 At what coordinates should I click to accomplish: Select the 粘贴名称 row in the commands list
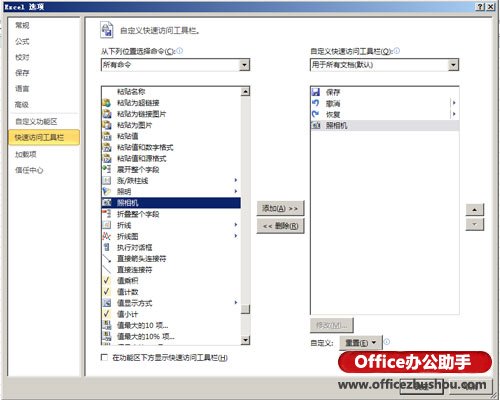[x=171, y=91]
